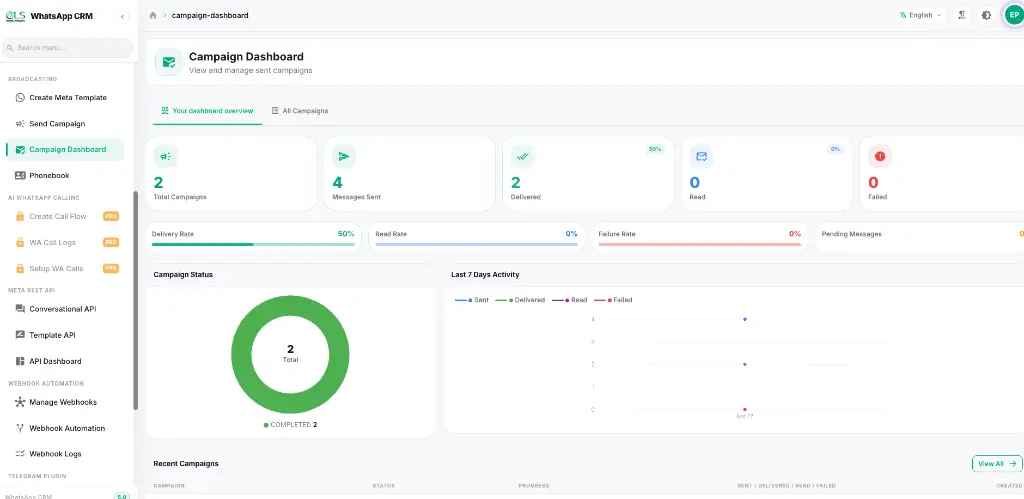Select Campaign Dashboard in the sidebar
1024x499 pixels.
coord(65,150)
